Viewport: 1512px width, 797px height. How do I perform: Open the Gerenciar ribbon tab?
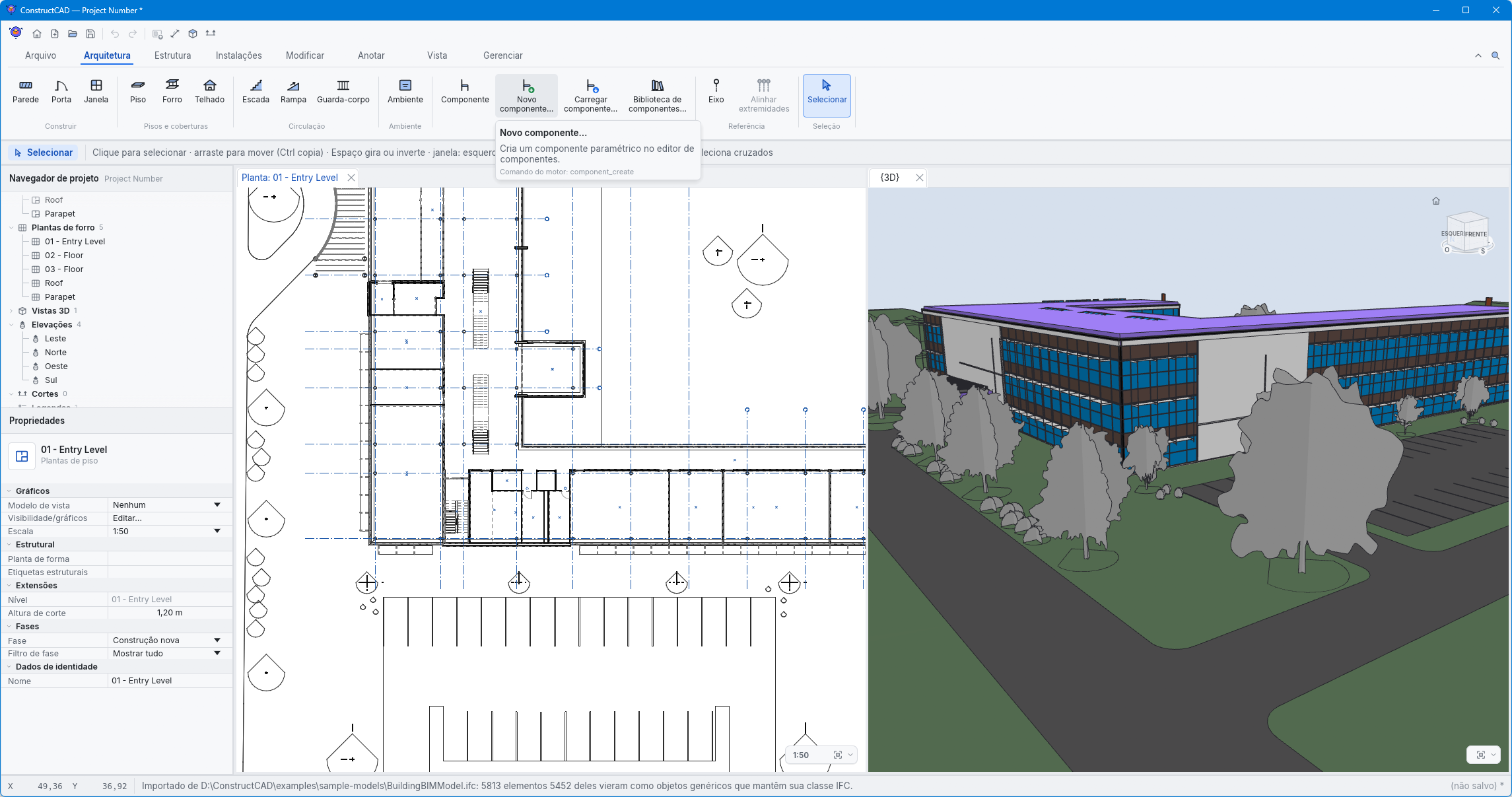click(x=503, y=55)
